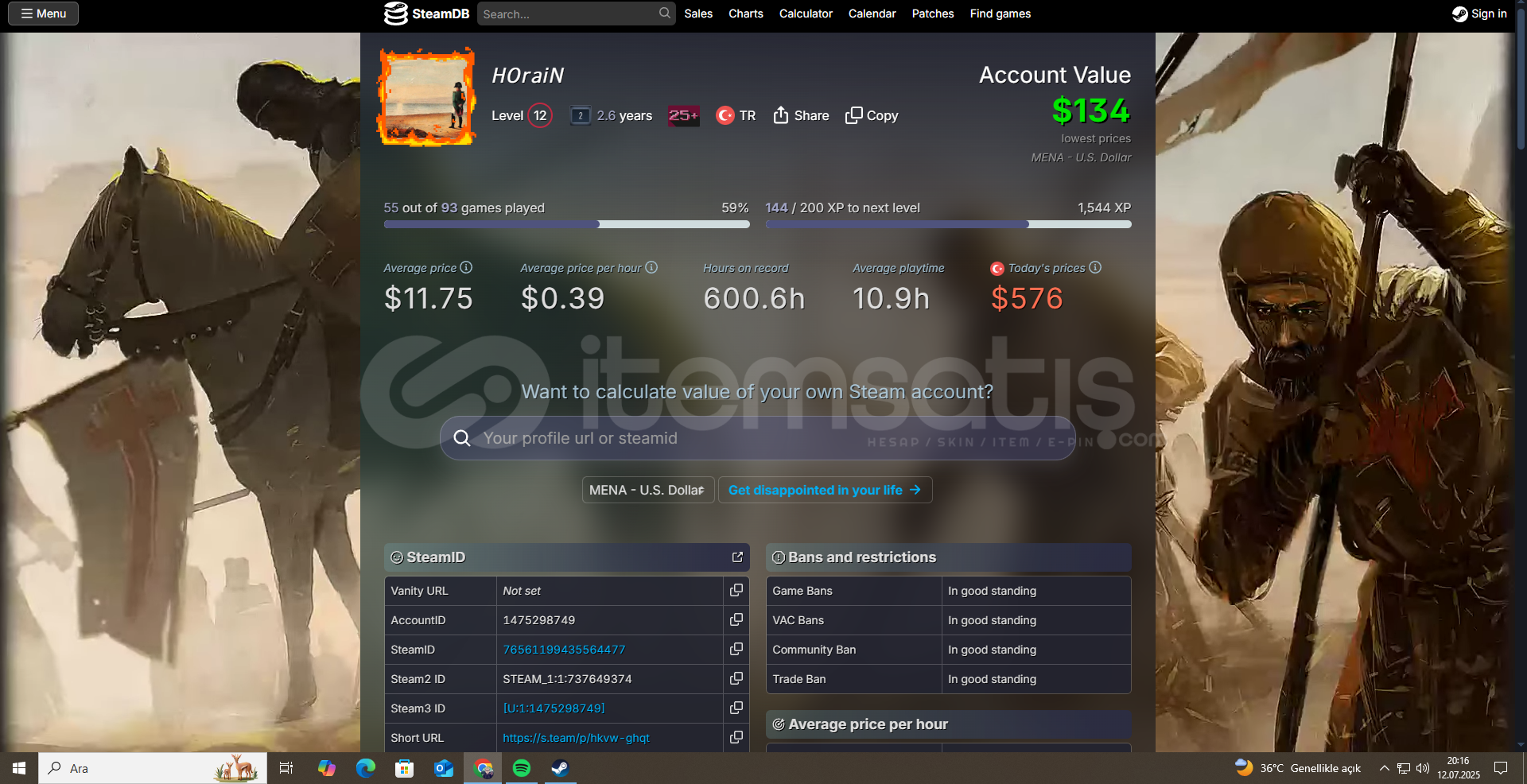This screenshot has height=784, width=1527.
Task: Open the 76561199435564477 SteamID link
Action: click(564, 650)
